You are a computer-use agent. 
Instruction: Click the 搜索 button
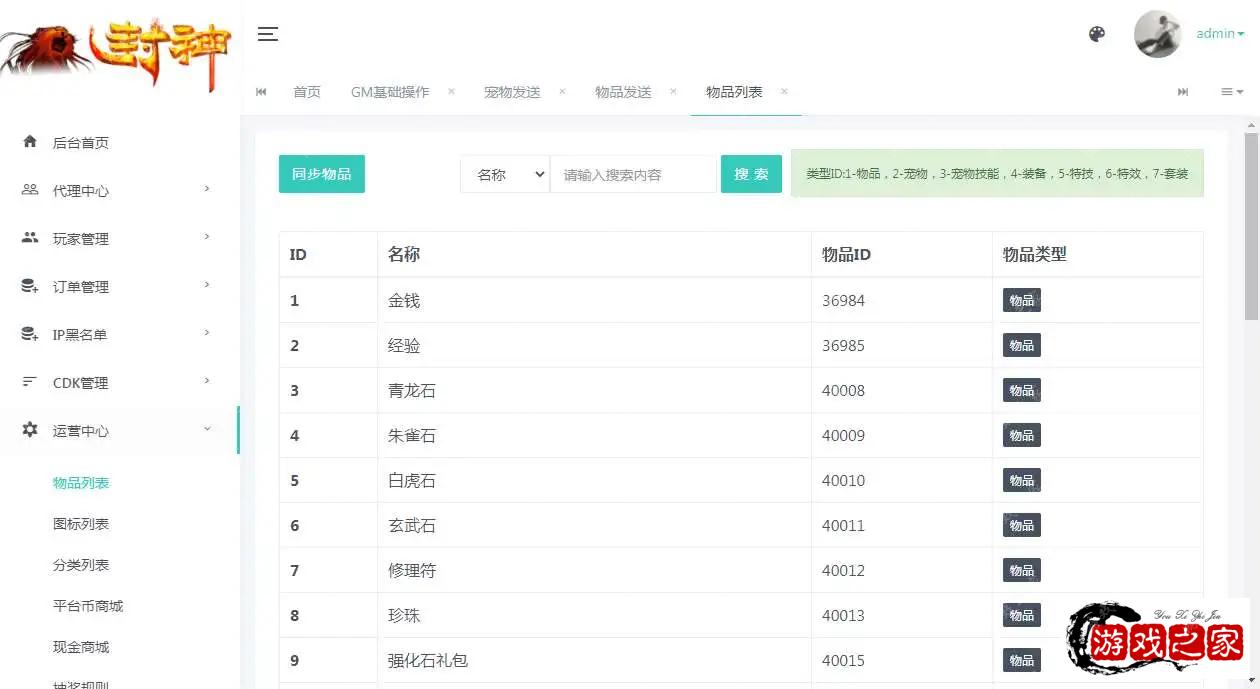751,174
